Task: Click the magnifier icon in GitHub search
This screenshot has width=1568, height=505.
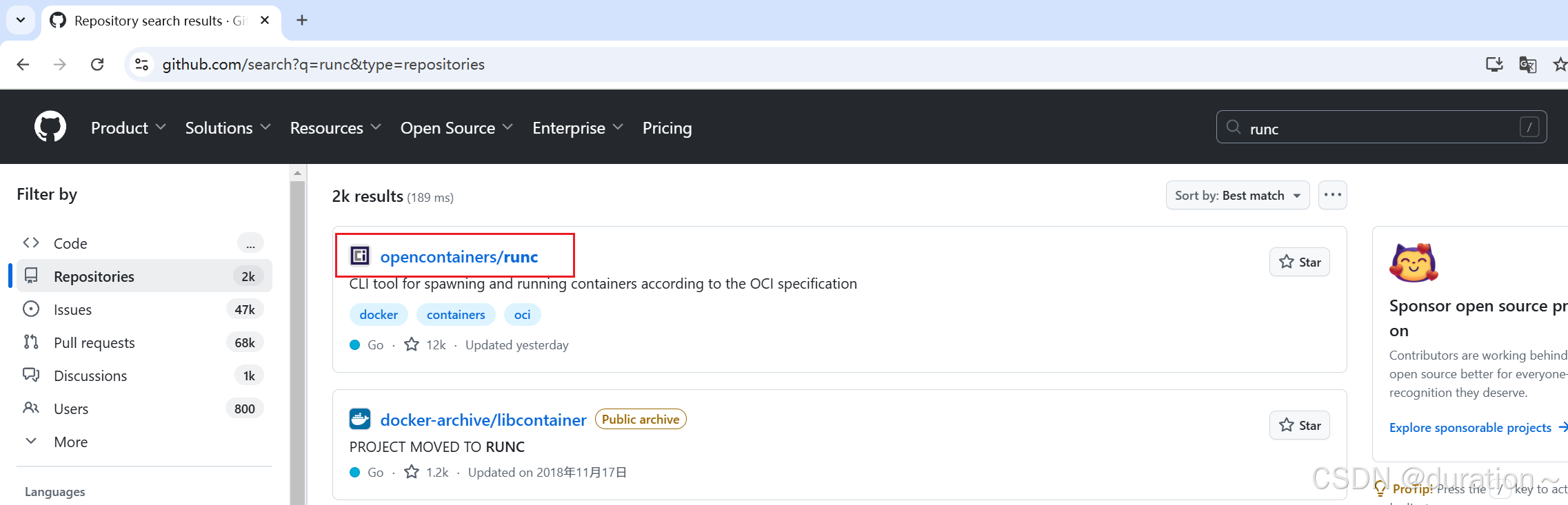Action: (1234, 127)
